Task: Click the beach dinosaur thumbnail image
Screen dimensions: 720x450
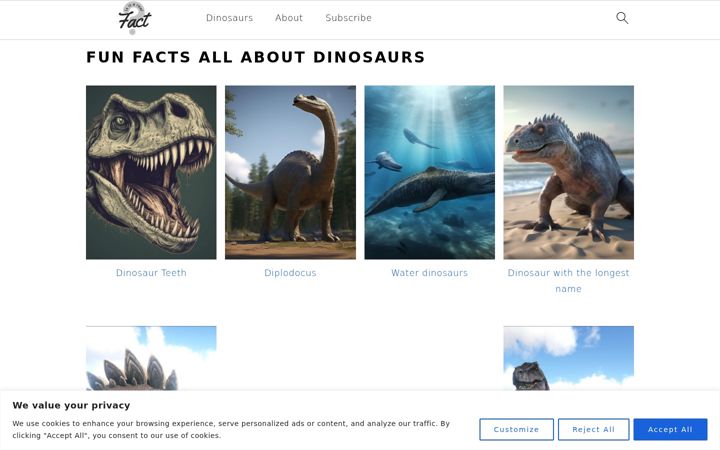Action: (x=568, y=172)
